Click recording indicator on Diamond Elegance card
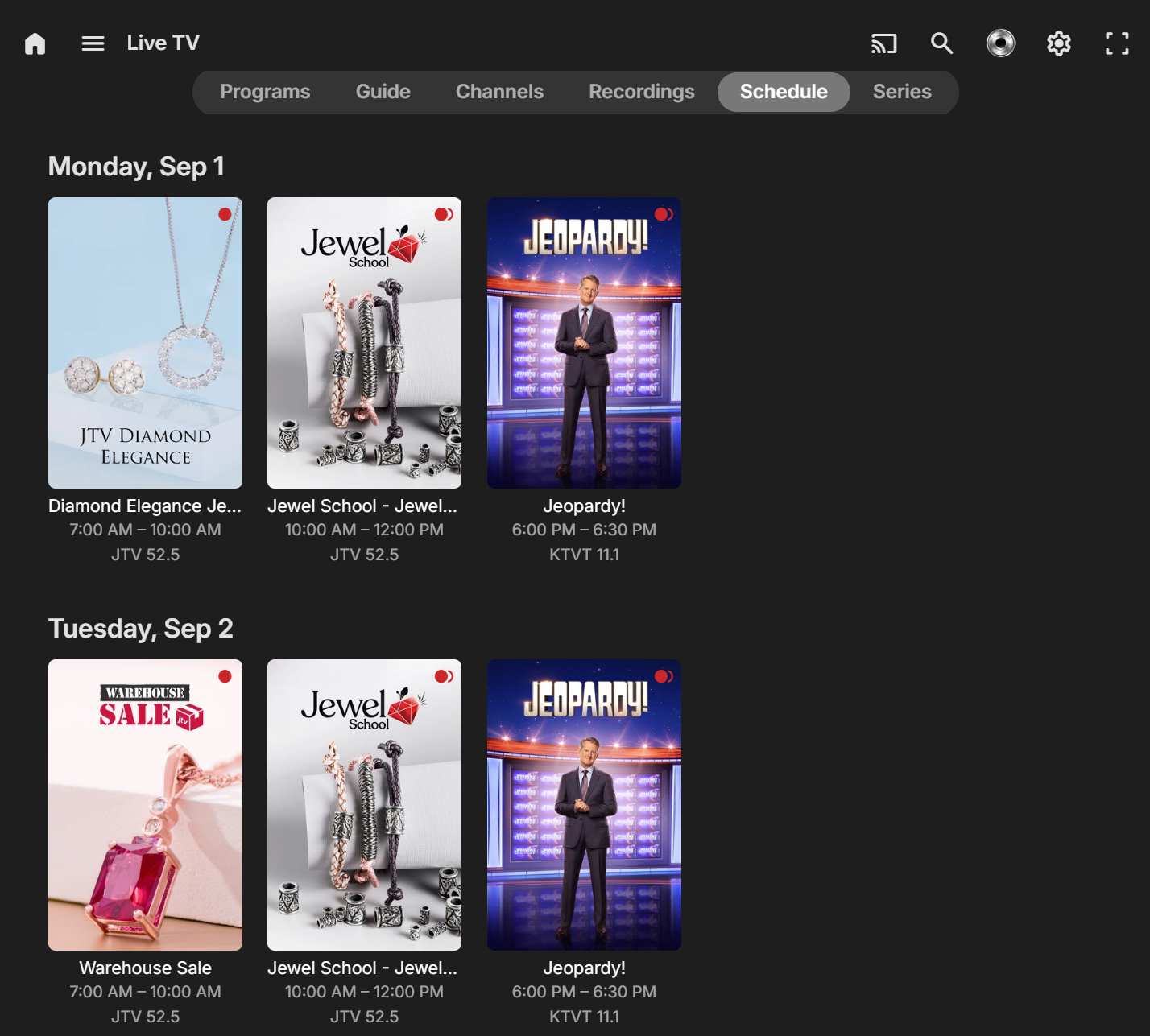1150x1036 pixels. (x=225, y=214)
